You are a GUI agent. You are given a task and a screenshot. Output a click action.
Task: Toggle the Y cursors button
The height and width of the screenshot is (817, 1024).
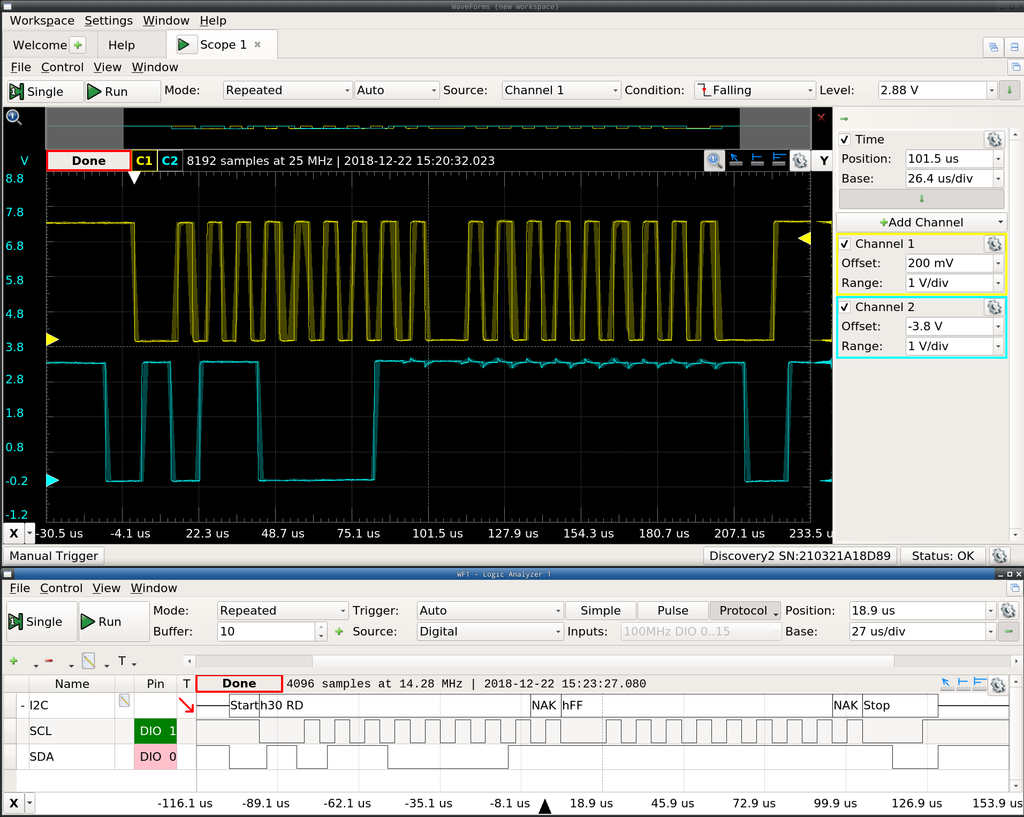(x=824, y=161)
